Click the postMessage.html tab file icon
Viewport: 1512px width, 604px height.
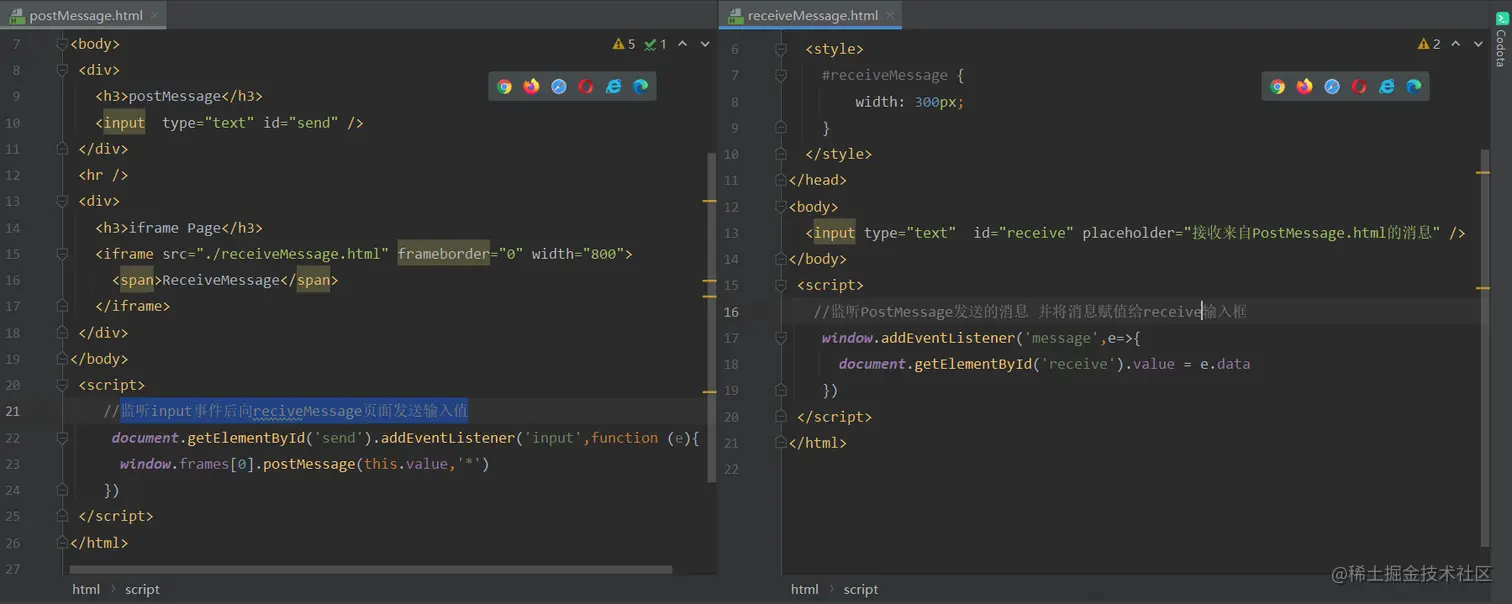click(17, 16)
